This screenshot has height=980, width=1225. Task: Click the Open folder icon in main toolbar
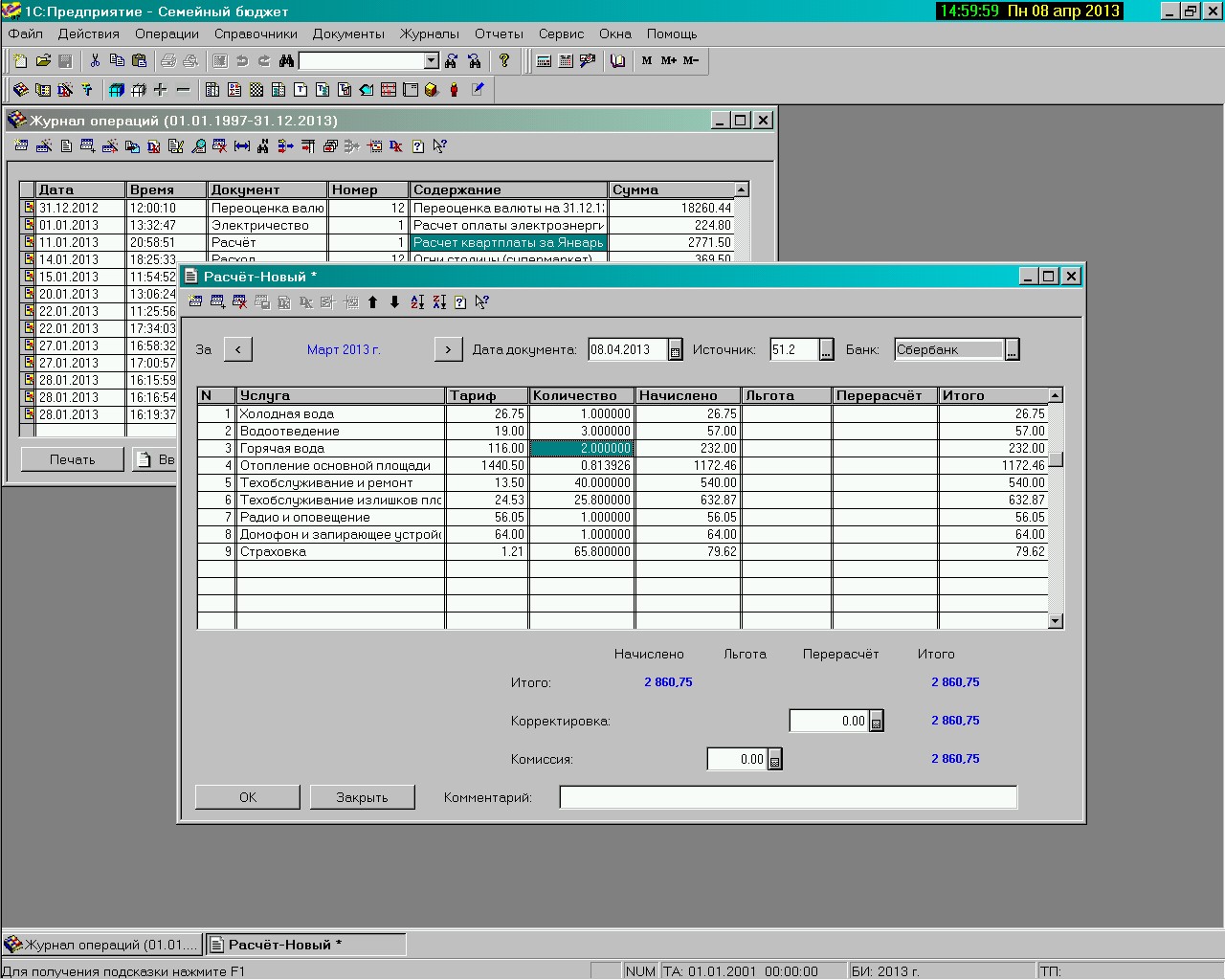(43, 61)
